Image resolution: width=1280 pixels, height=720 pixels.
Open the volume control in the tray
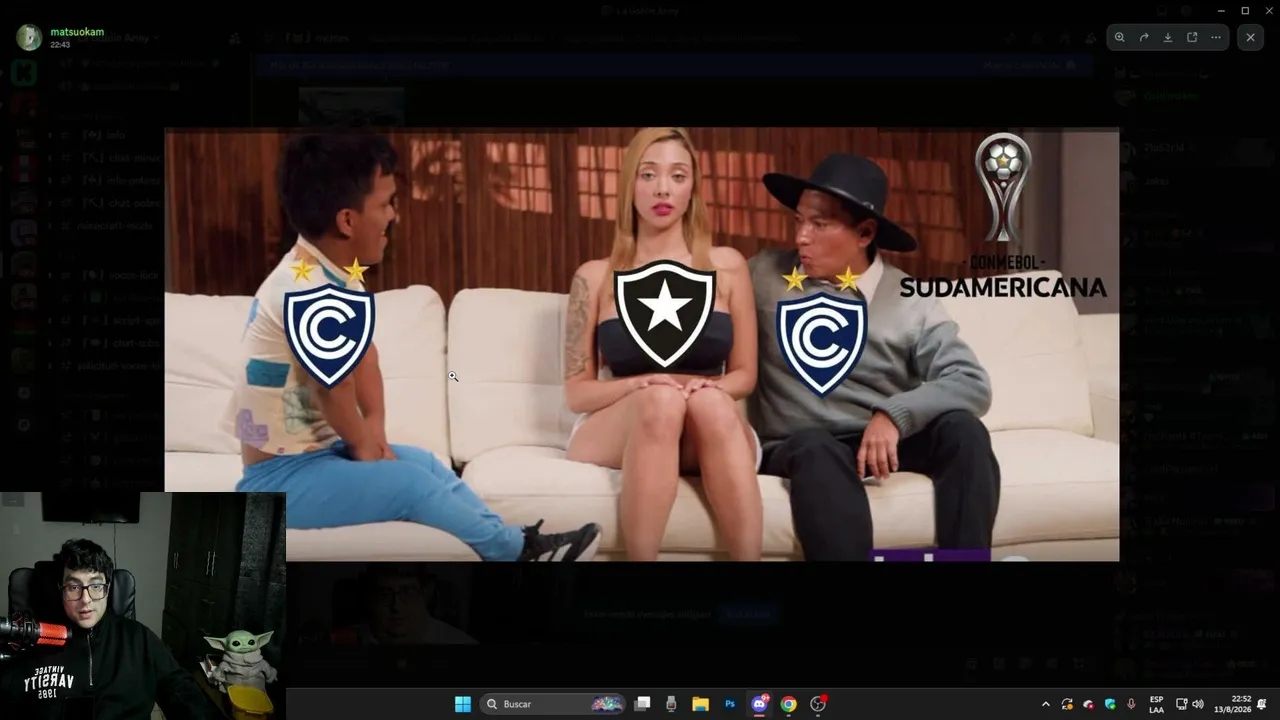point(1198,704)
